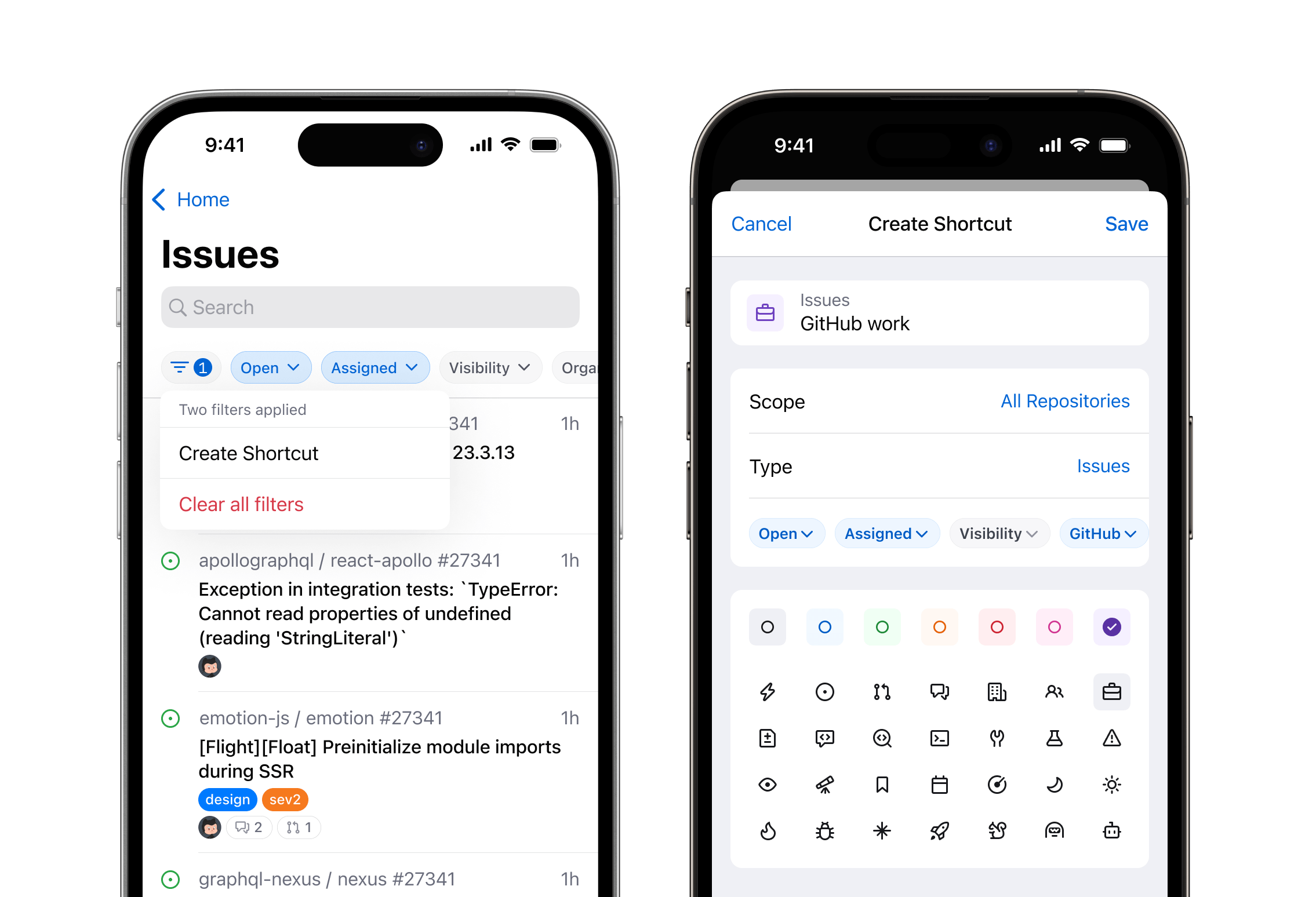
Task: Click the lightning bolt icon
Action: click(x=768, y=692)
